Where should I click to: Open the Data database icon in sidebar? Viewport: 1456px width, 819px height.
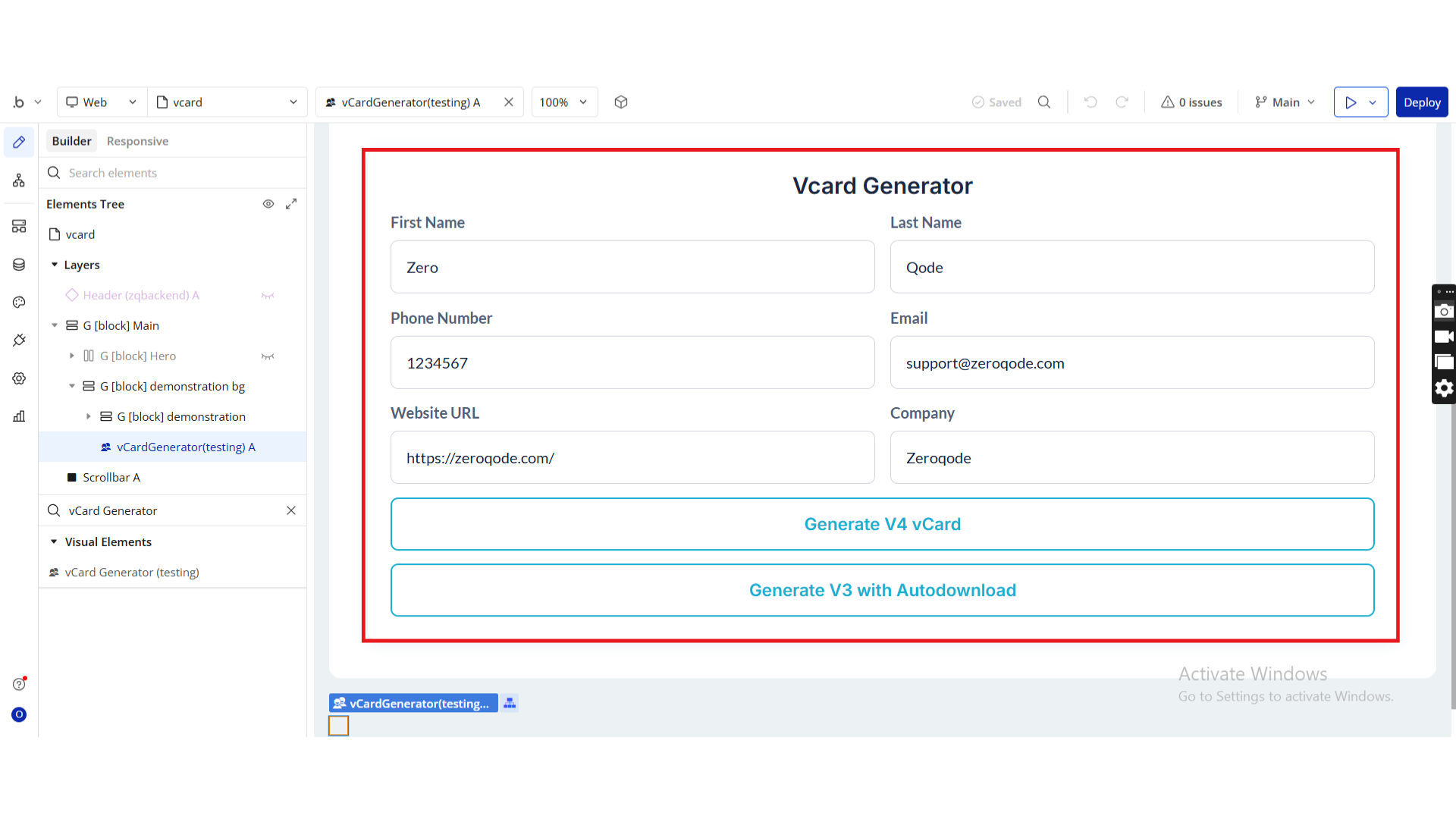(19, 265)
